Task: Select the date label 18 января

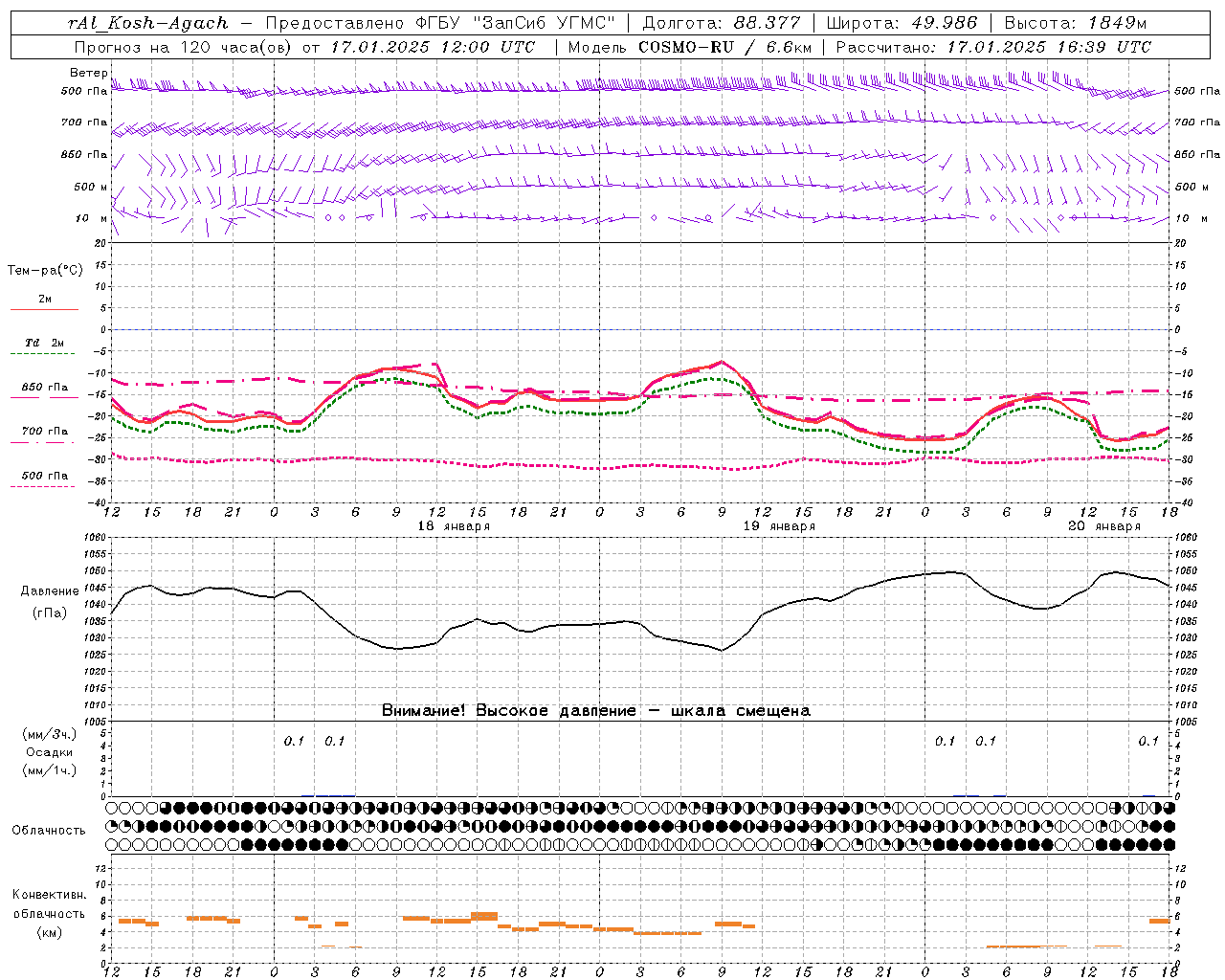Action: click(x=454, y=526)
